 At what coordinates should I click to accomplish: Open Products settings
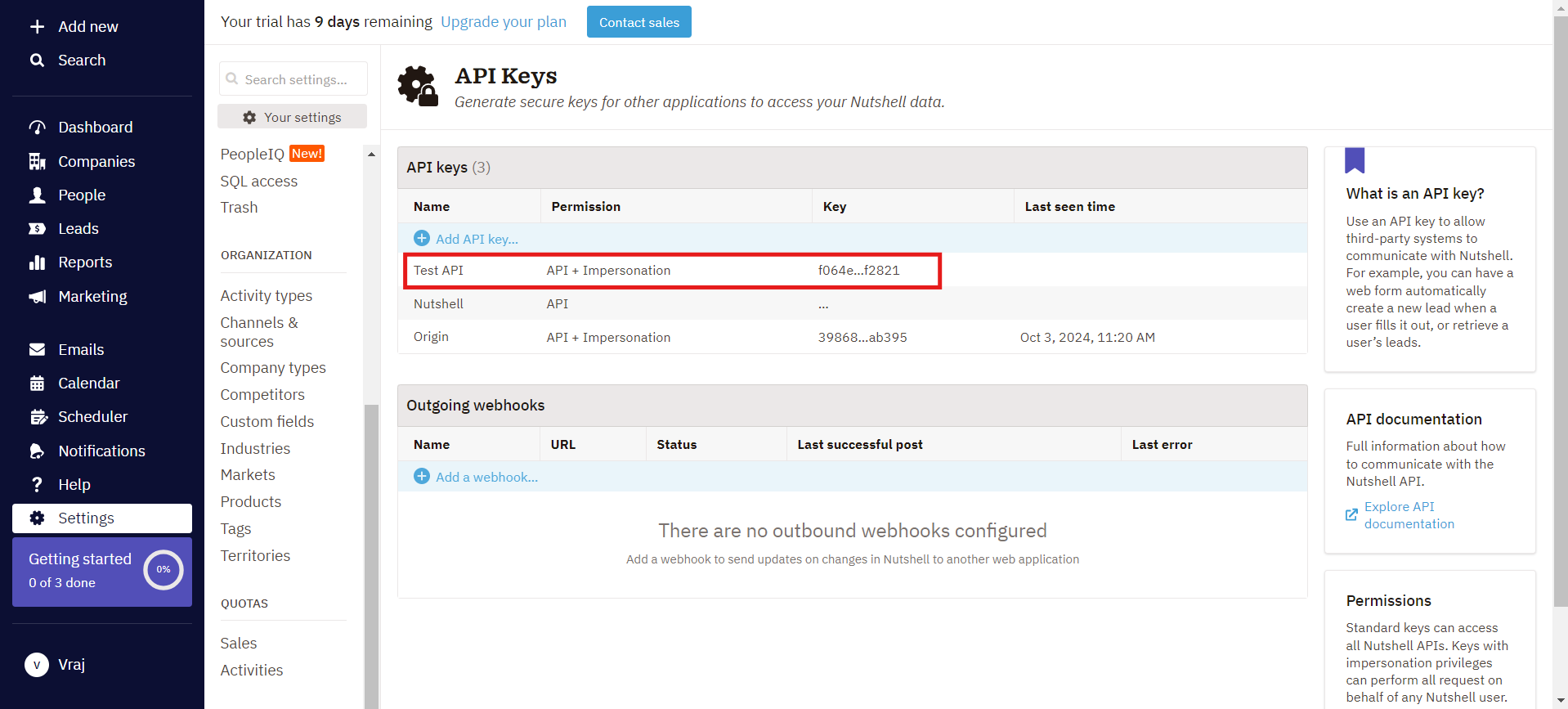point(251,502)
